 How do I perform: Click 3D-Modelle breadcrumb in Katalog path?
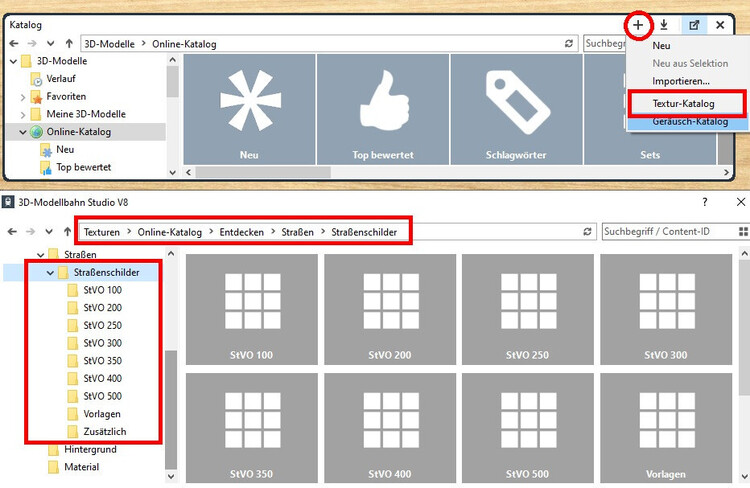[x=110, y=44]
